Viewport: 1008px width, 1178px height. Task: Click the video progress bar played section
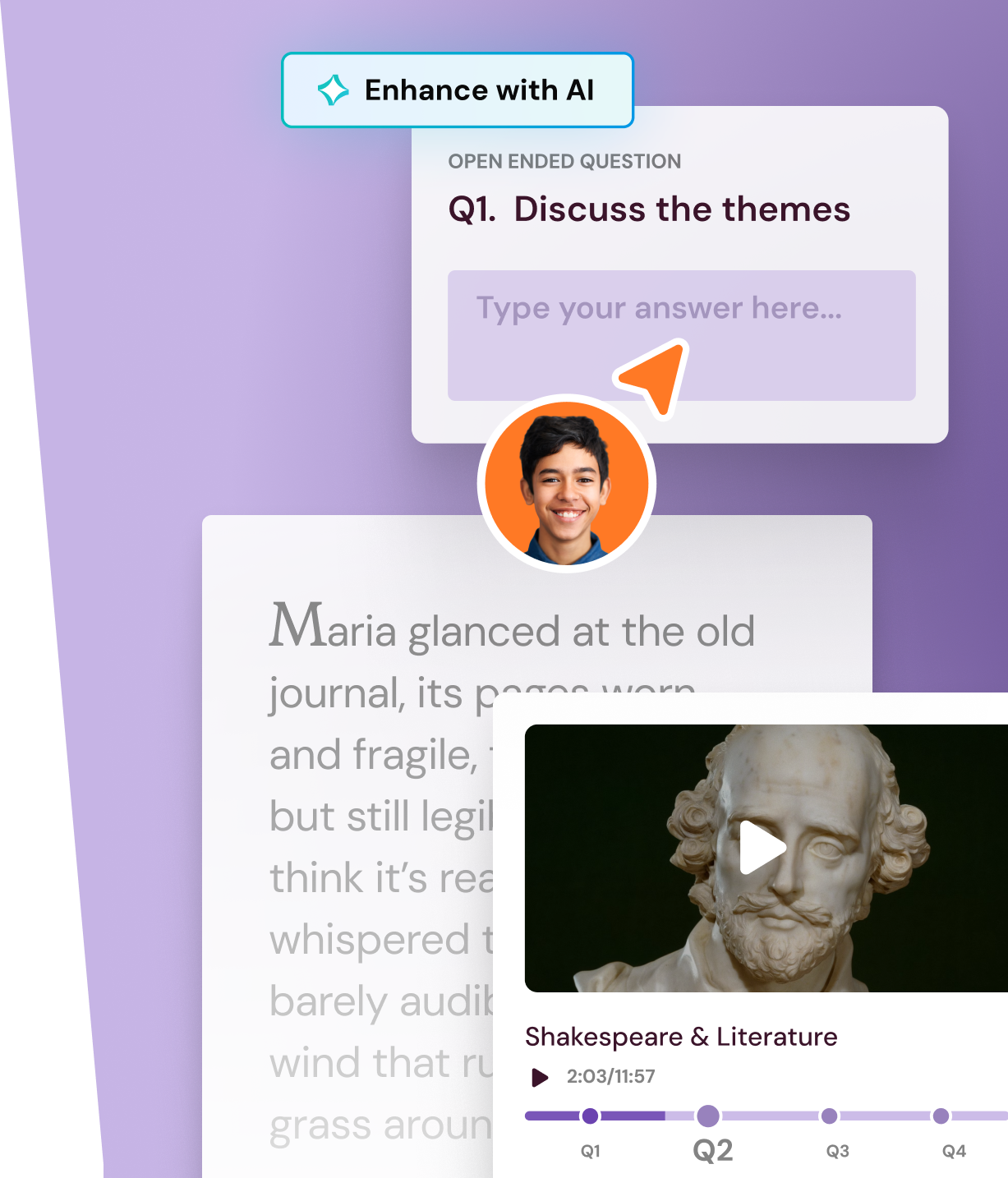pos(595,1116)
